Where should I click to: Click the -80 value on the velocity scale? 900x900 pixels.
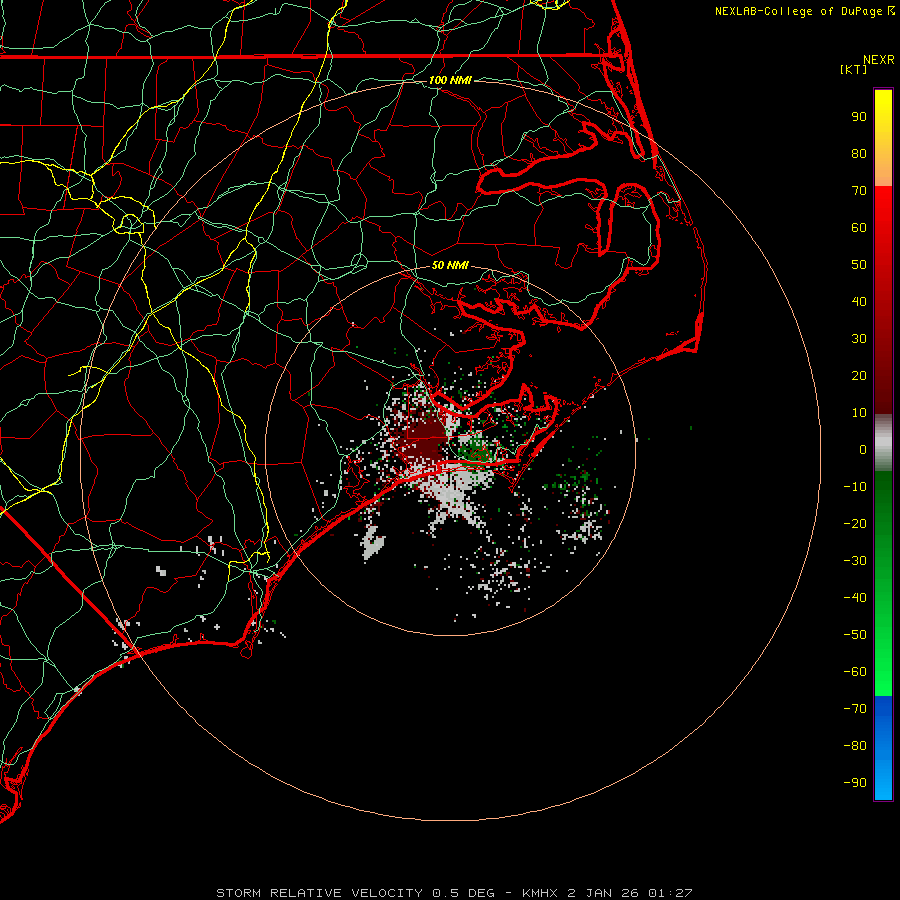pyautogui.click(x=855, y=746)
